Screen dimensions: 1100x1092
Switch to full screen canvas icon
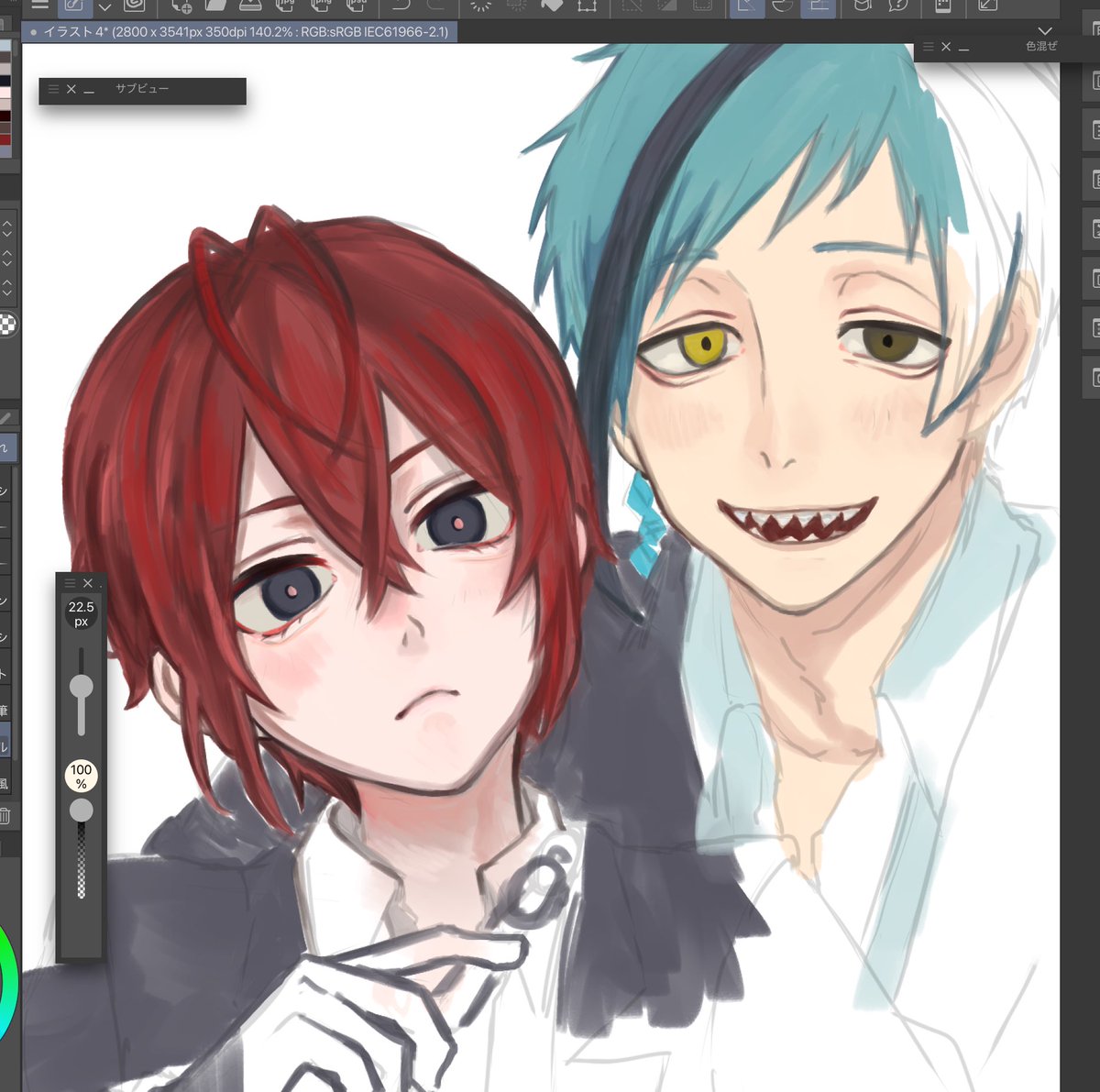point(988,6)
